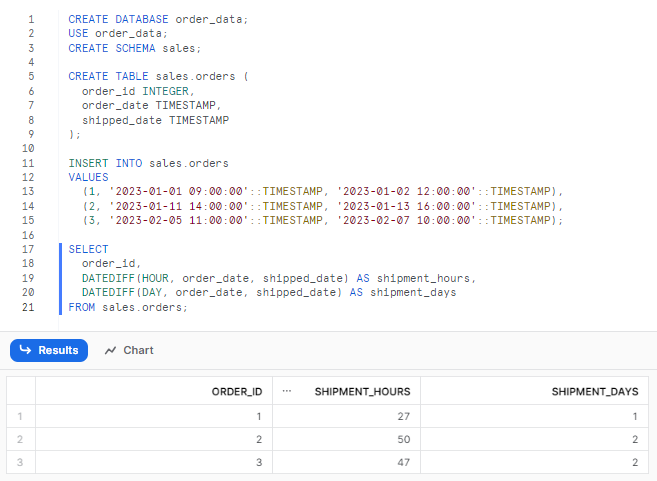Image resolution: width=657 pixels, height=481 pixels.
Task: Select the SHIPMENT_HOURS column header
Action: 361,391
